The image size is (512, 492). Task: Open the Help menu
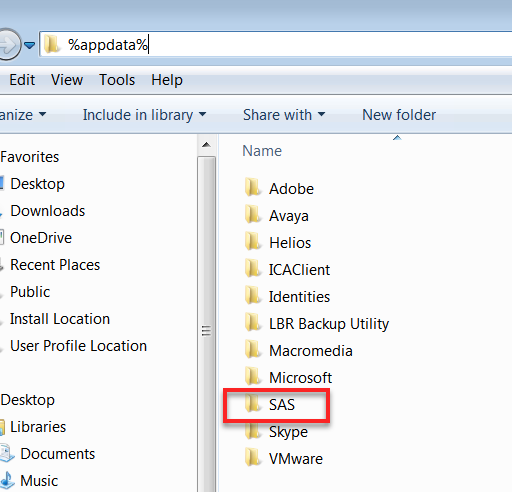tap(167, 80)
